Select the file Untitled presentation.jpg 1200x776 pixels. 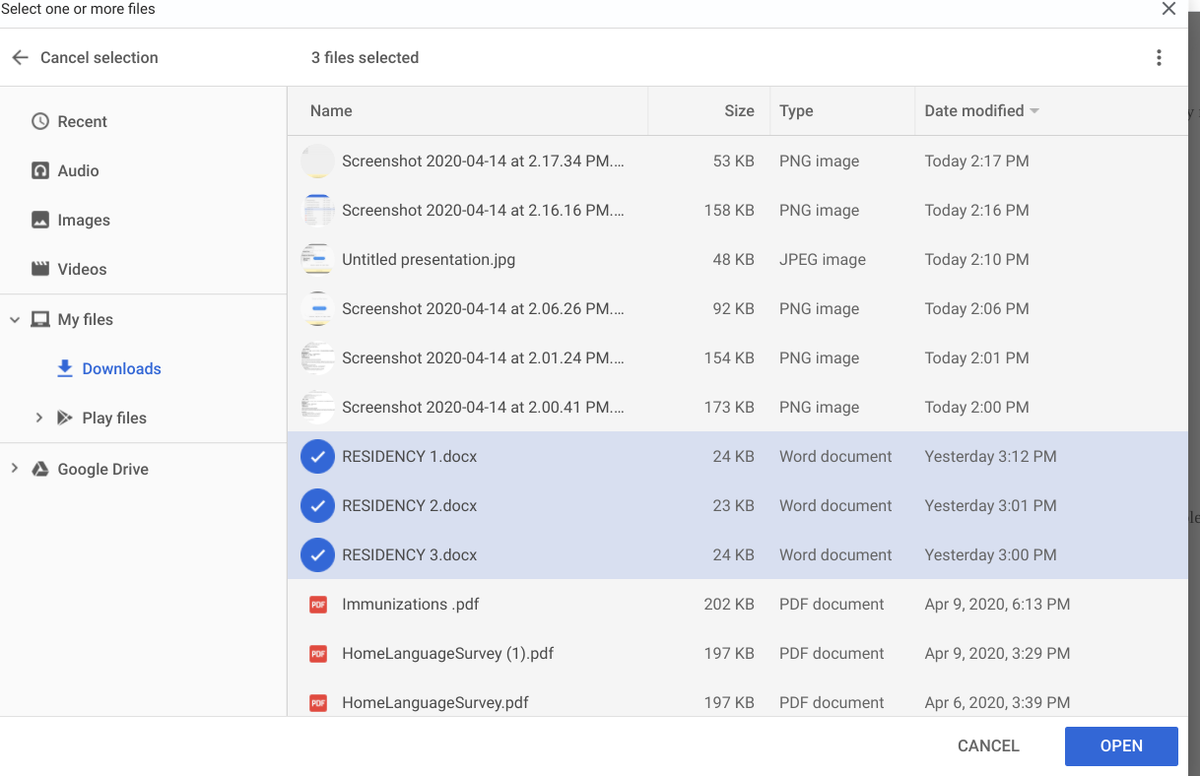[429, 259]
